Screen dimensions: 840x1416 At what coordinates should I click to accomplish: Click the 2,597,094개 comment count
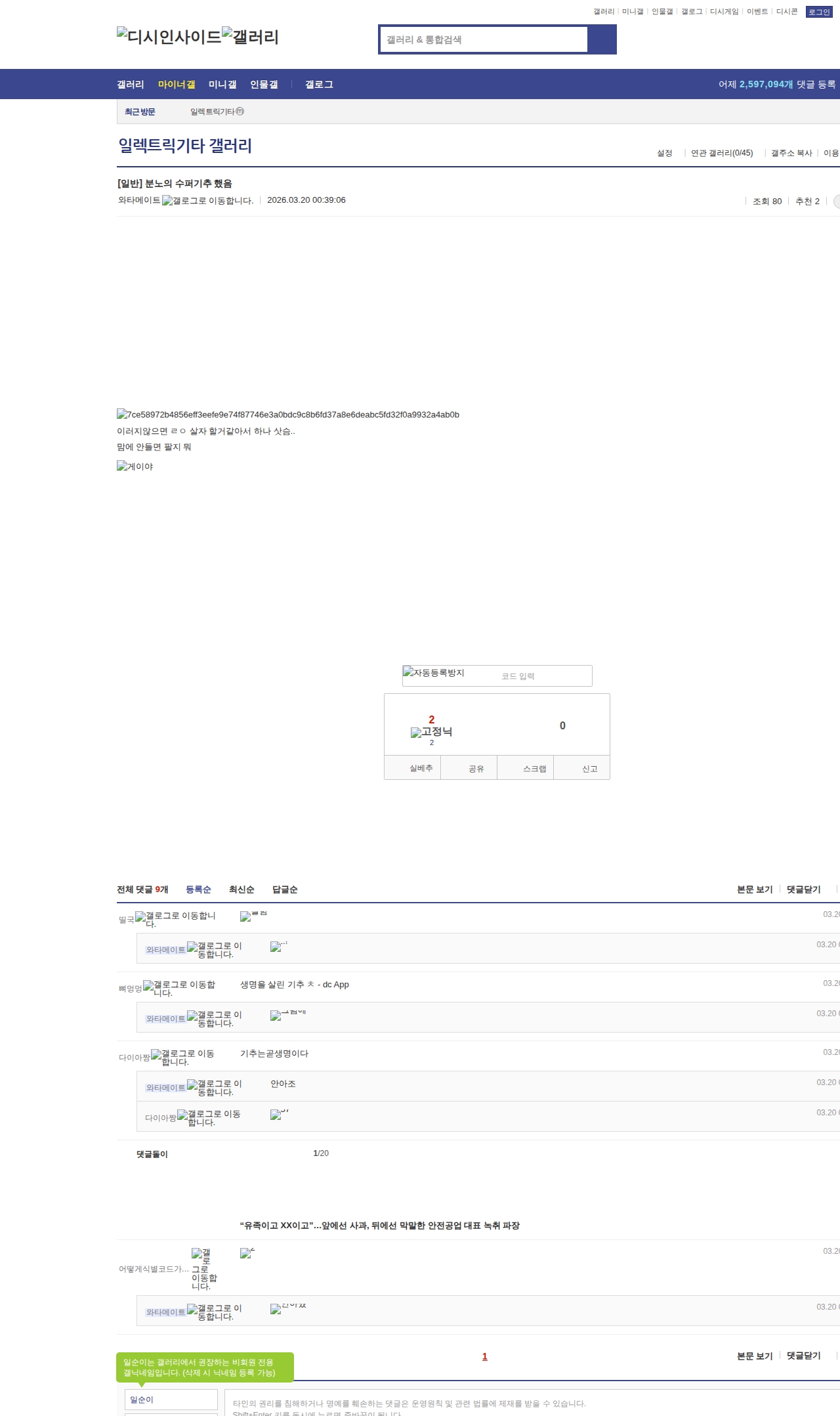pos(766,85)
